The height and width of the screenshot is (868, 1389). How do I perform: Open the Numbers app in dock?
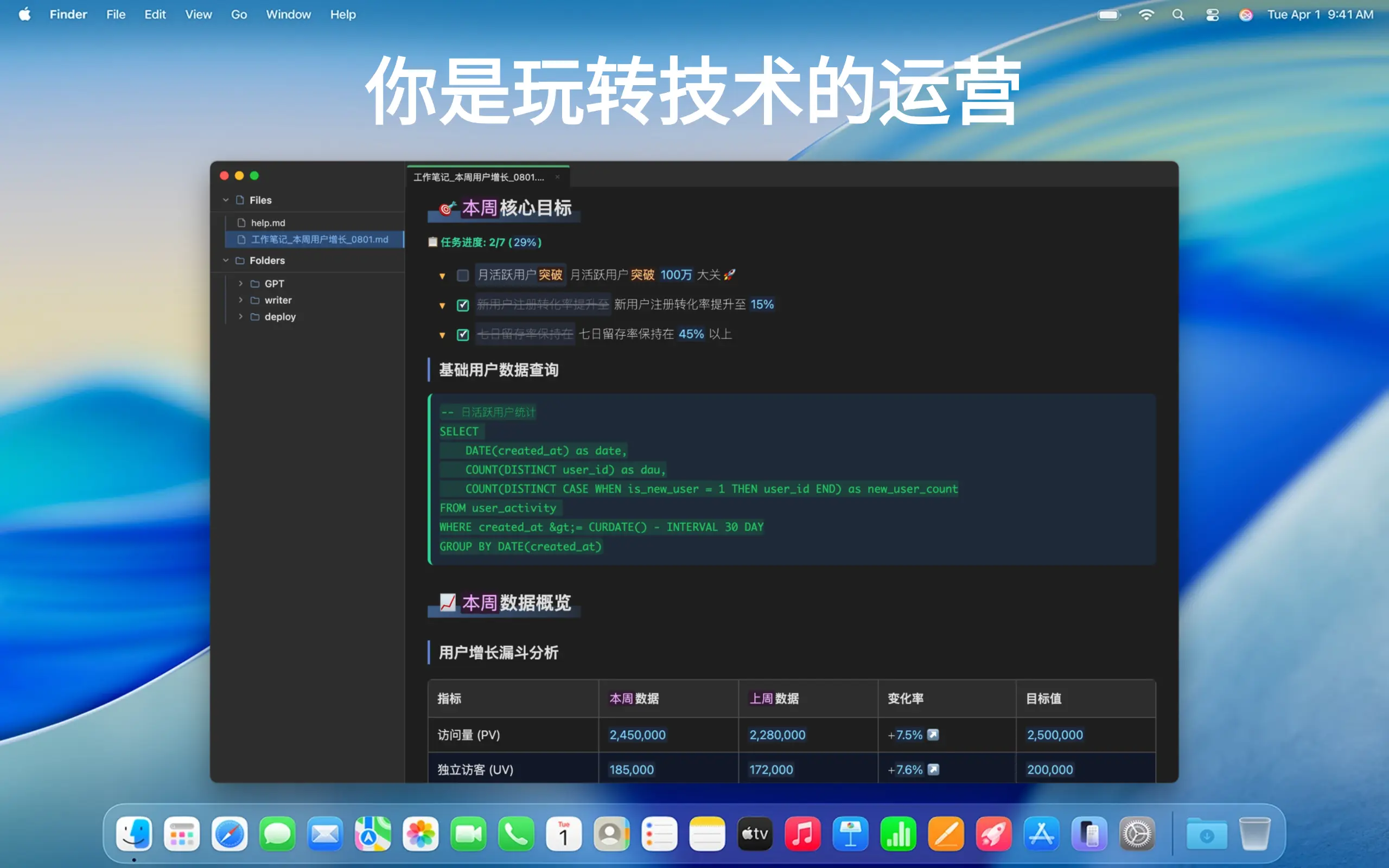click(x=897, y=834)
